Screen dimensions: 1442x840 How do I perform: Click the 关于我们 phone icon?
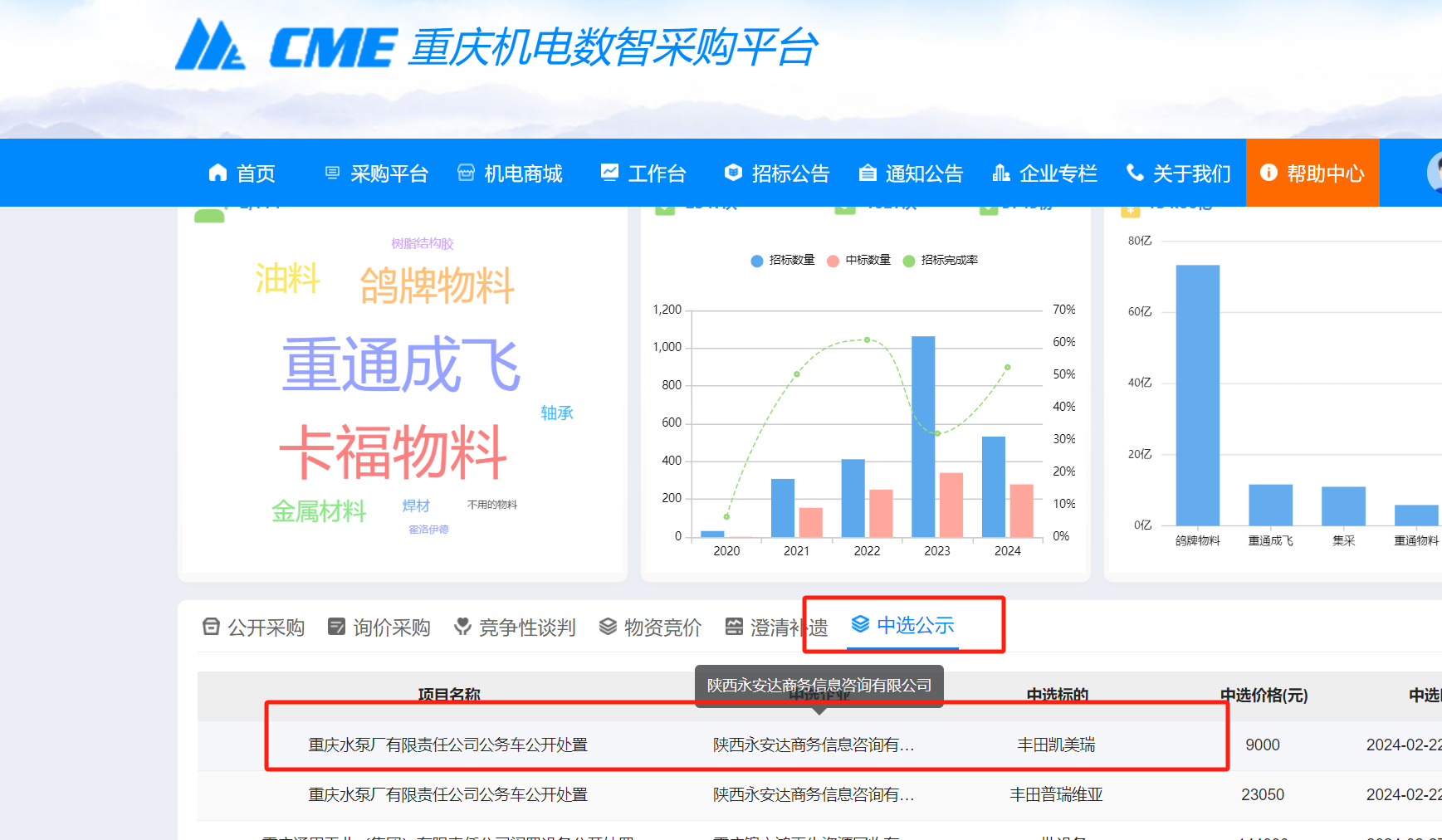point(1135,173)
